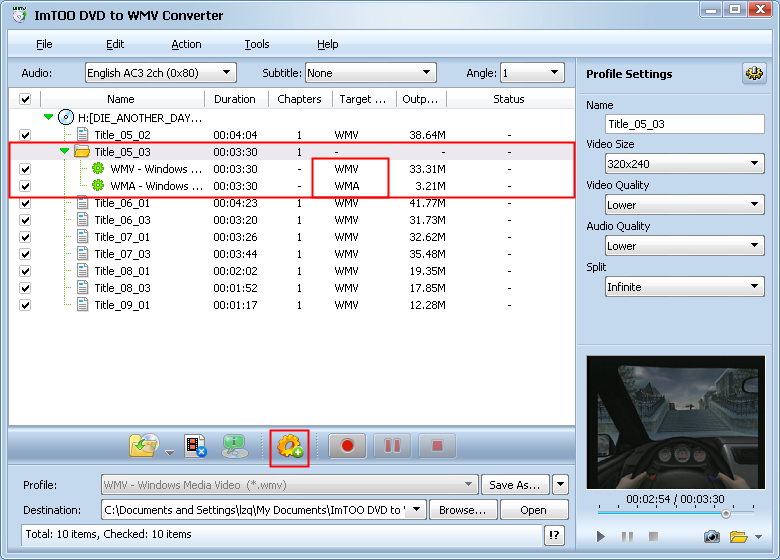The image size is (780, 560).
Task: Uncheck the WMV profile row checkbox
Action: (25, 169)
